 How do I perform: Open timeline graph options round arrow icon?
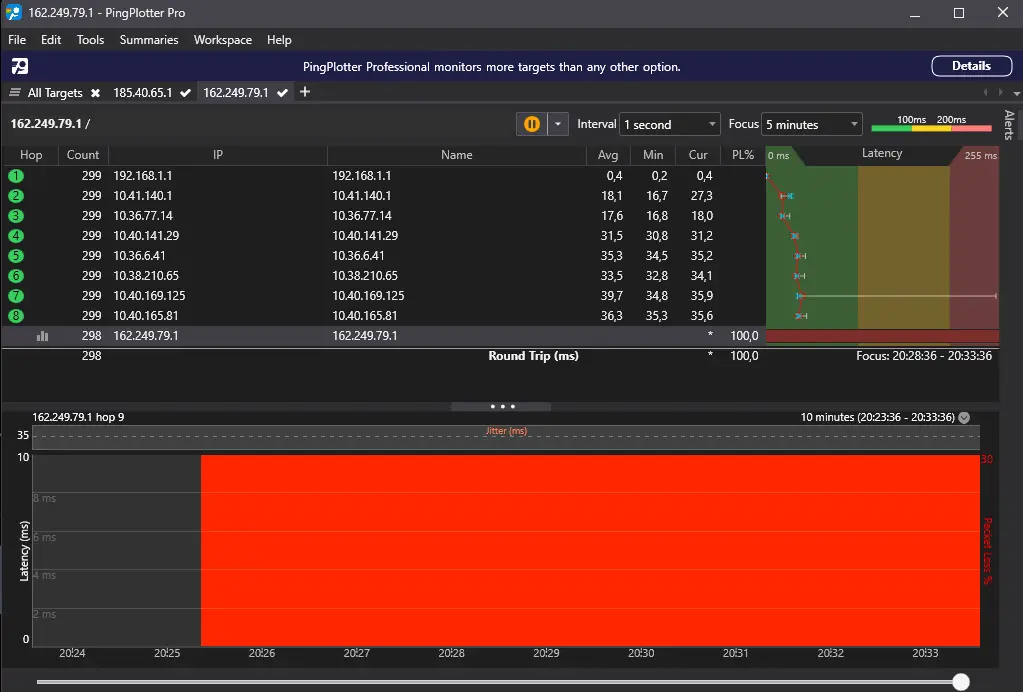(x=964, y=417)
